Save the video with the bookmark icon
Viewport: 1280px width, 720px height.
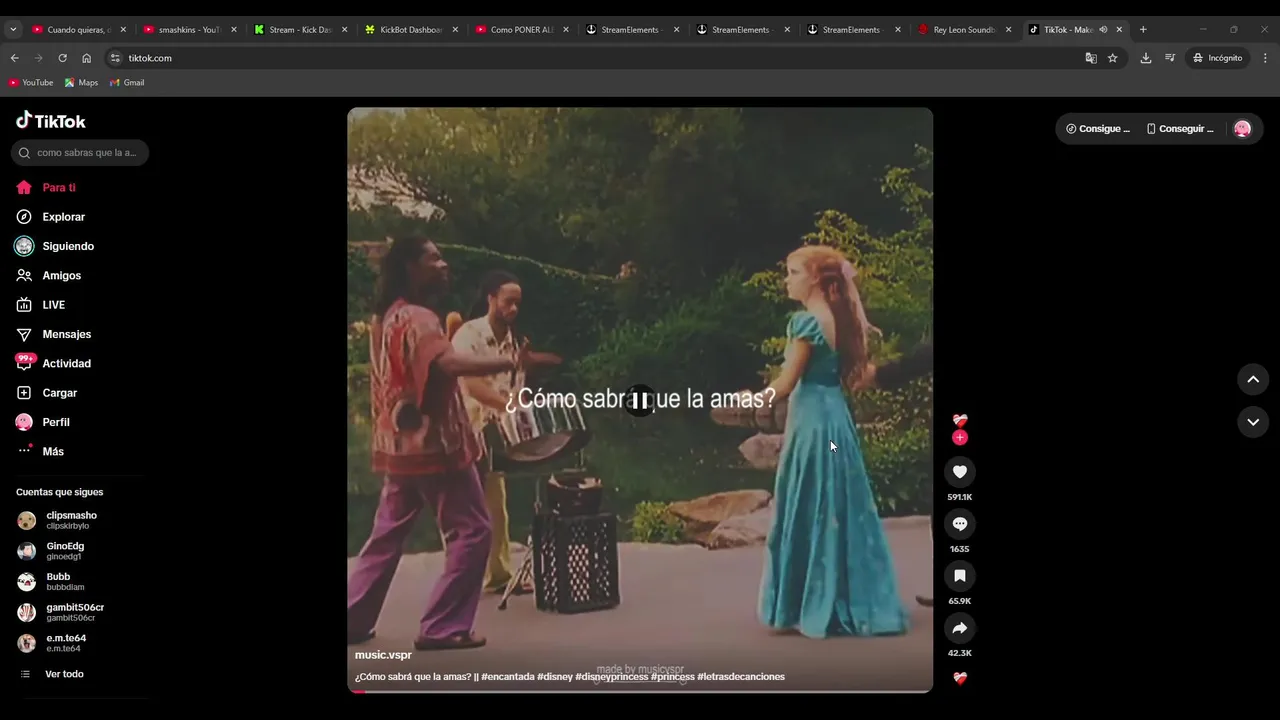tap(960, 576)
